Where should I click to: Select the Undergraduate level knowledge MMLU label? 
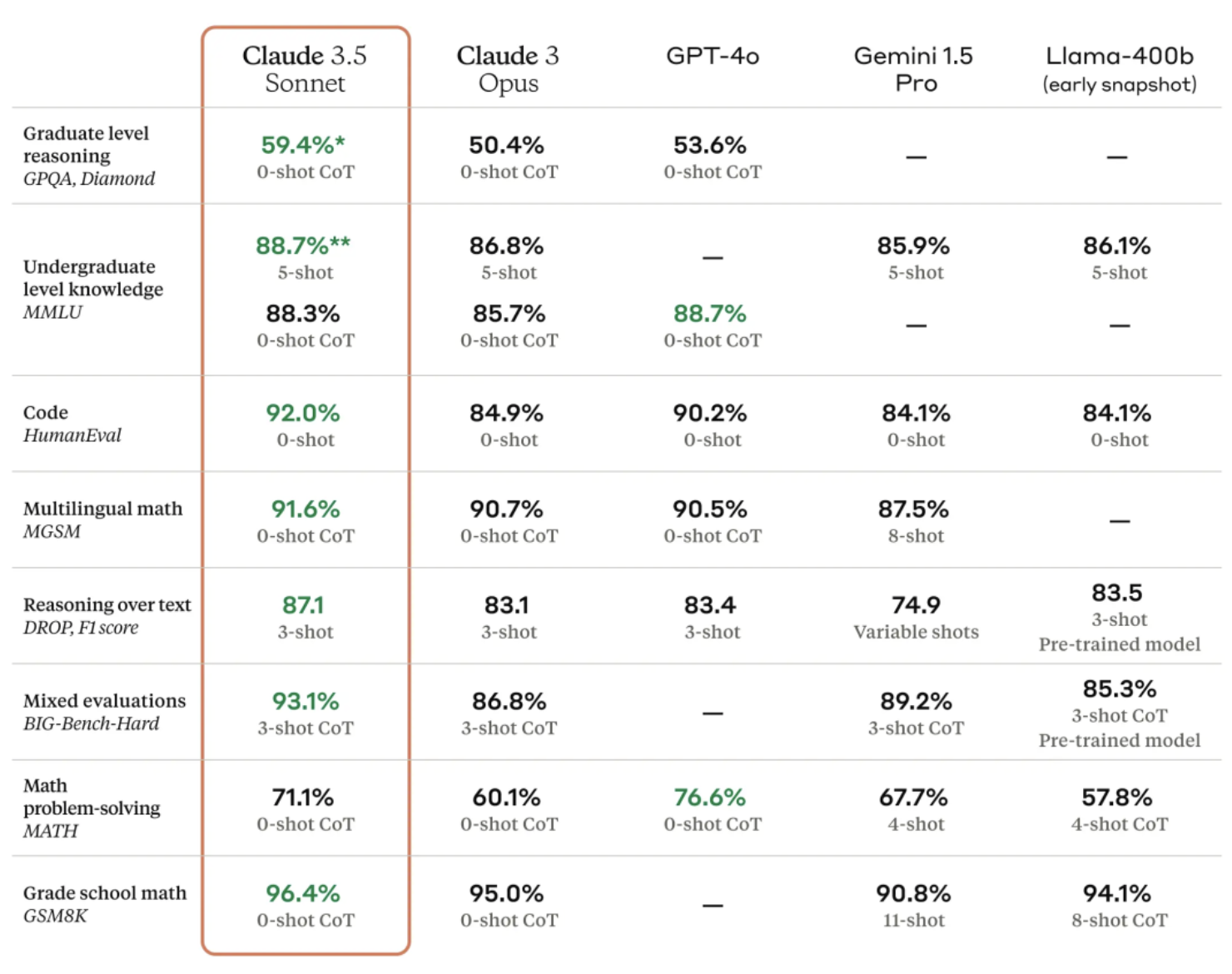(92, 289)
